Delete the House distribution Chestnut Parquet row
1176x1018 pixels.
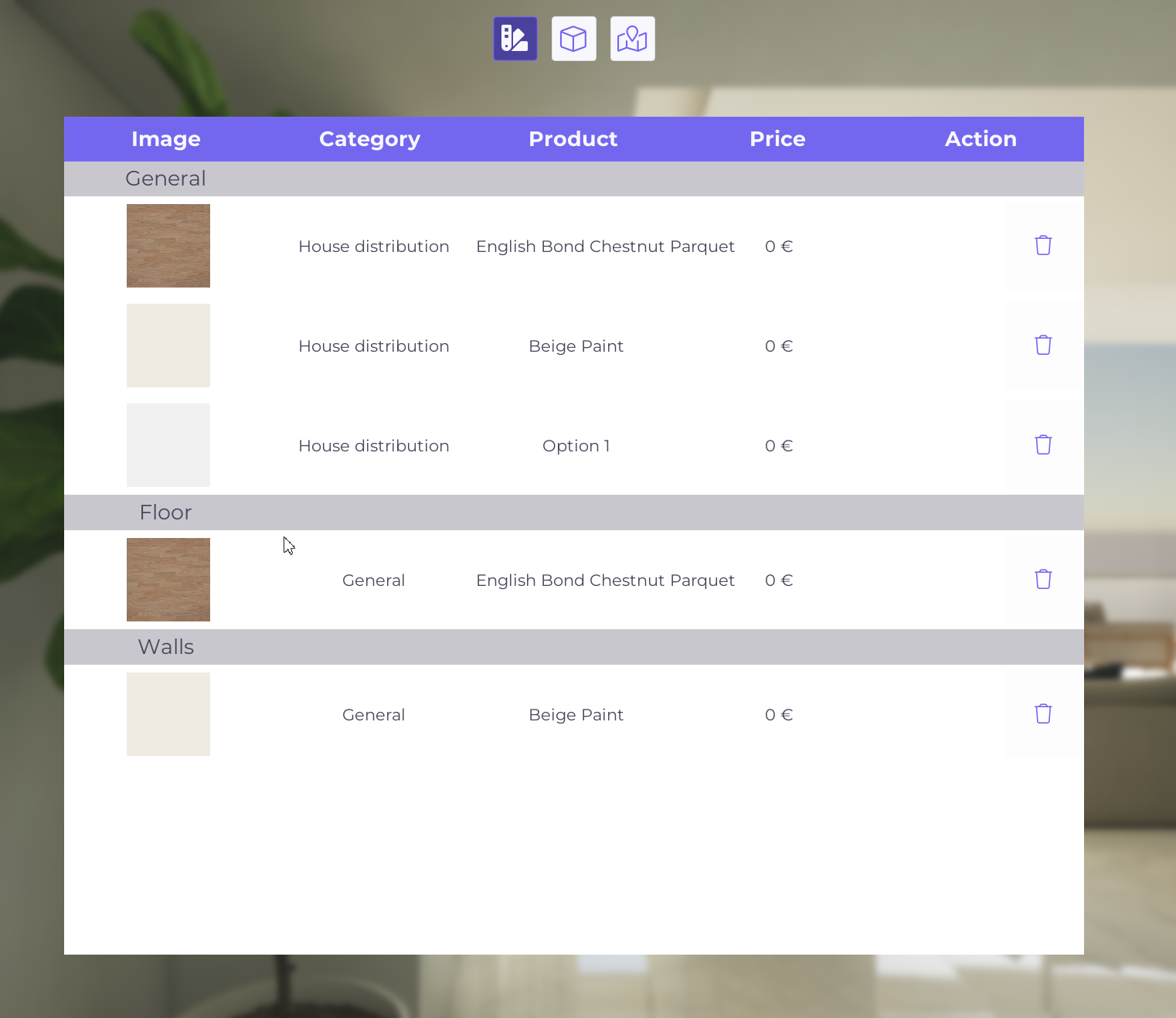click(x=1042, y=246)
